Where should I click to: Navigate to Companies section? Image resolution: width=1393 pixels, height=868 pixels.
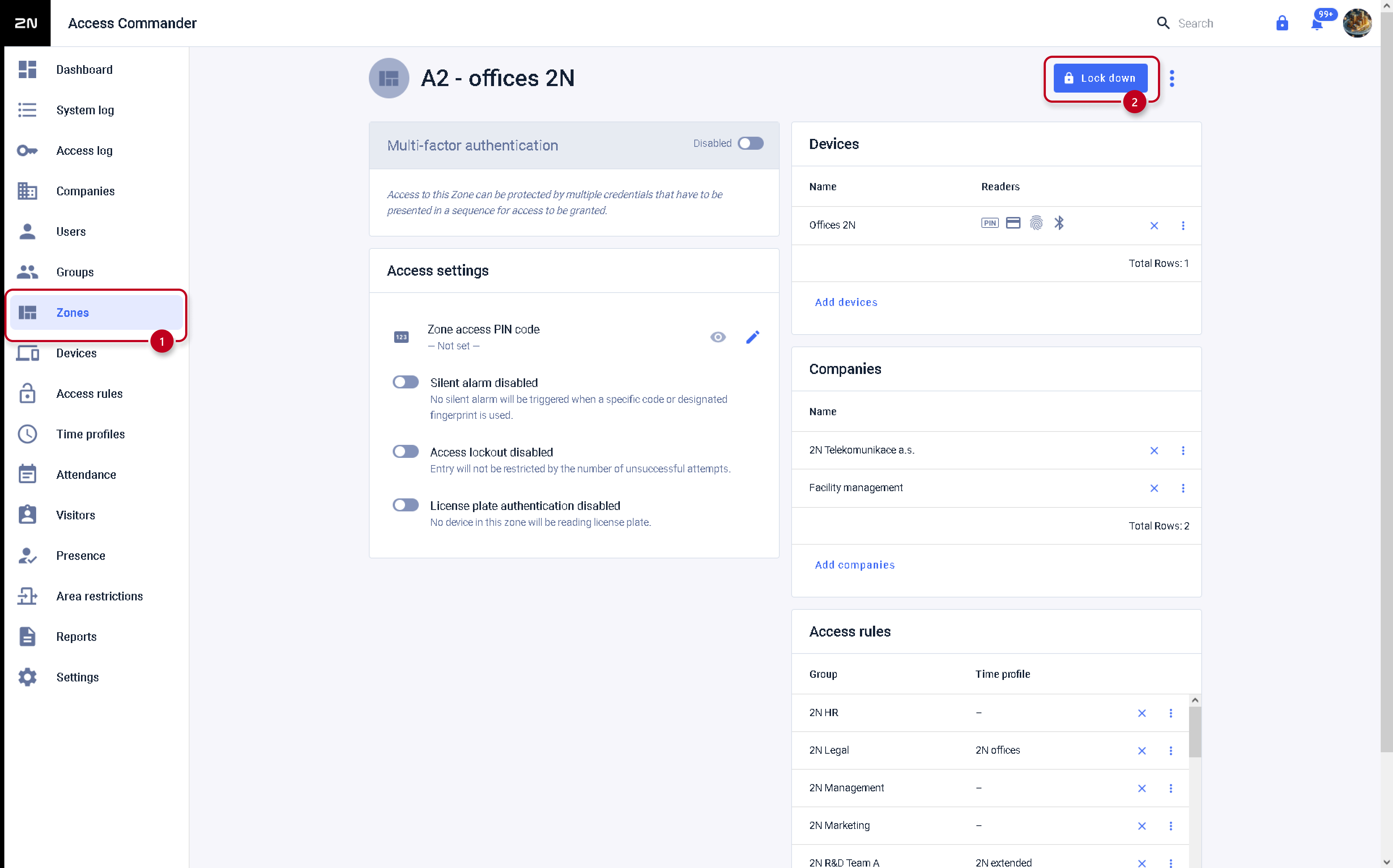coord(97,191)
